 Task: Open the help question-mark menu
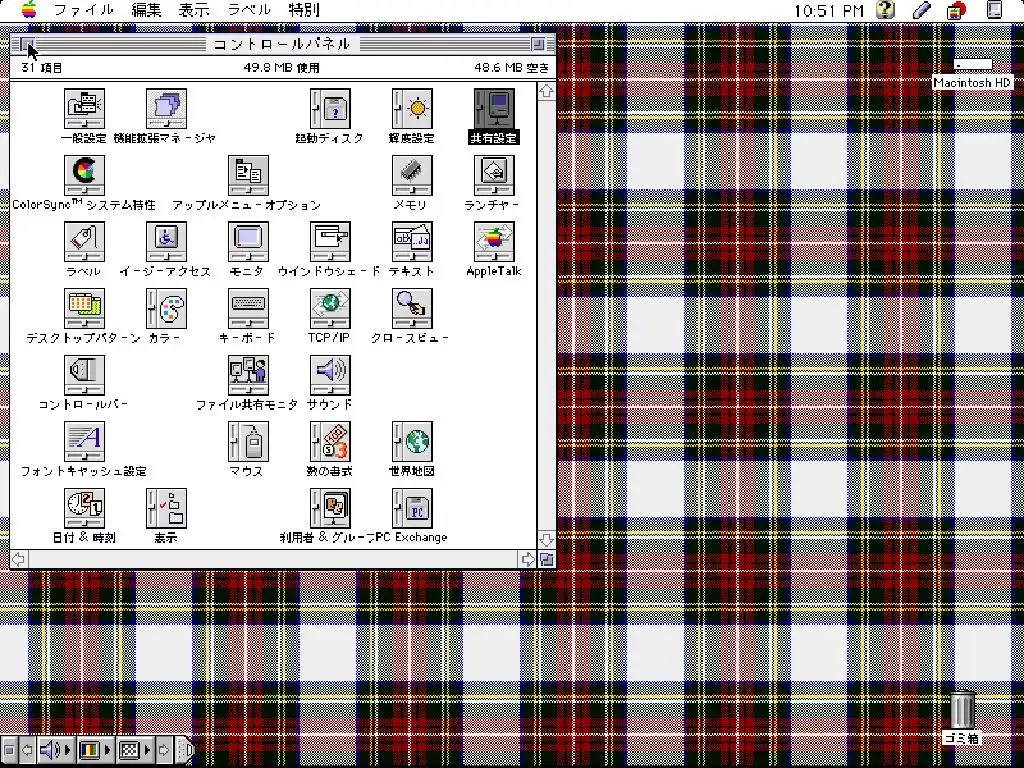click(886, 10)
